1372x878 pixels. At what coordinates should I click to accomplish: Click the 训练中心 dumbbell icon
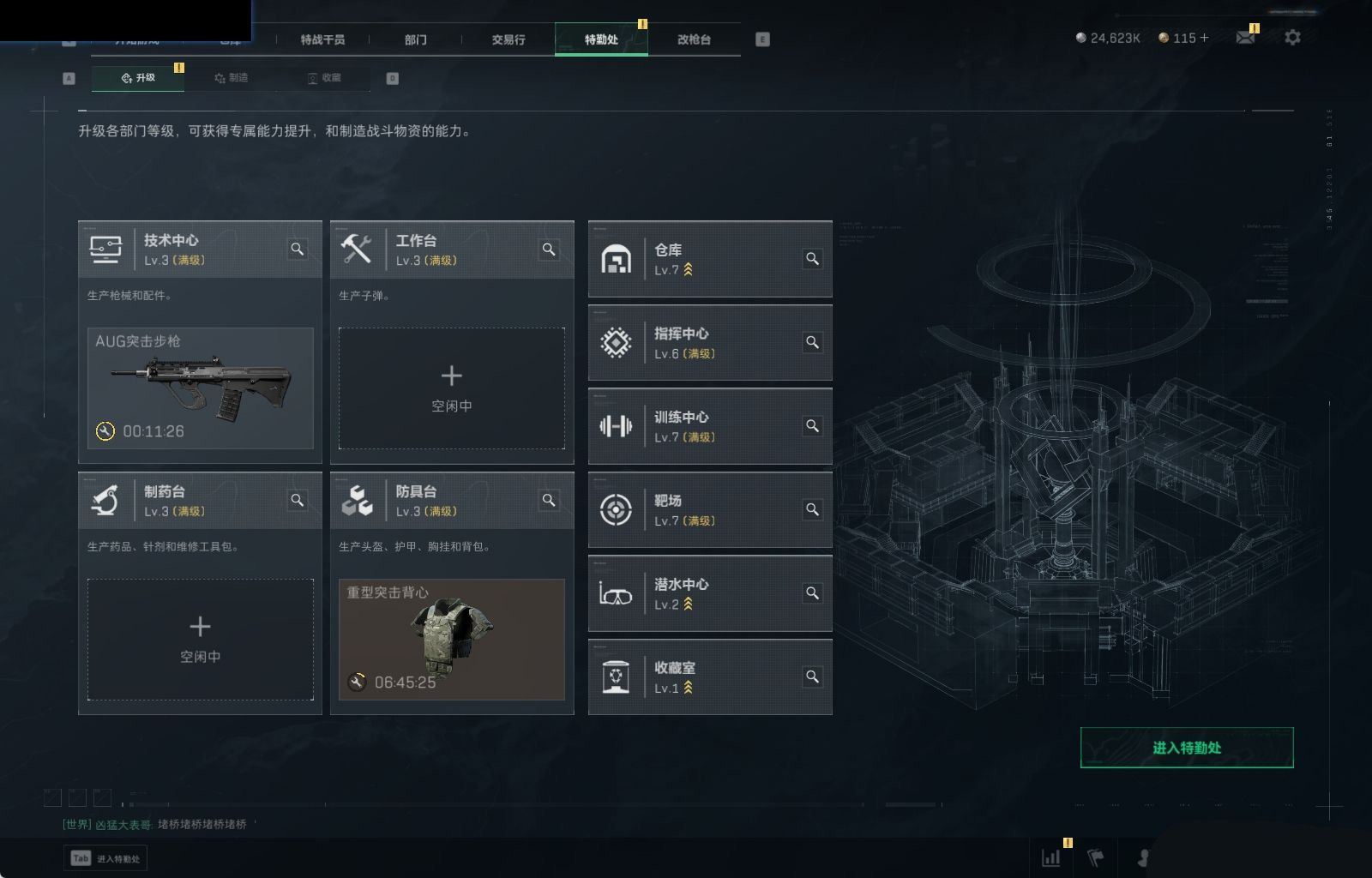click(616, 426)
